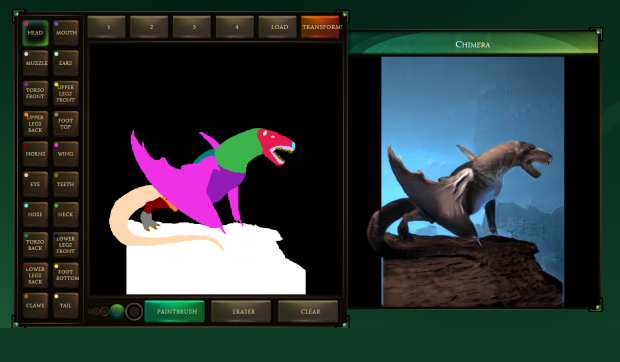Click the generated Chimera image
Image resolution: width=620 pixels, height=362 pixels.
point(473,182)
